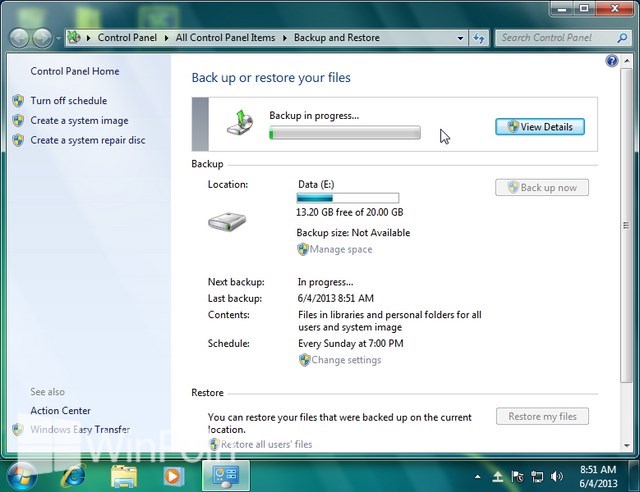This screenshot has width=640, height=492.
Task: Select Control Panel breadcrumb
Action: pos(127,38)
